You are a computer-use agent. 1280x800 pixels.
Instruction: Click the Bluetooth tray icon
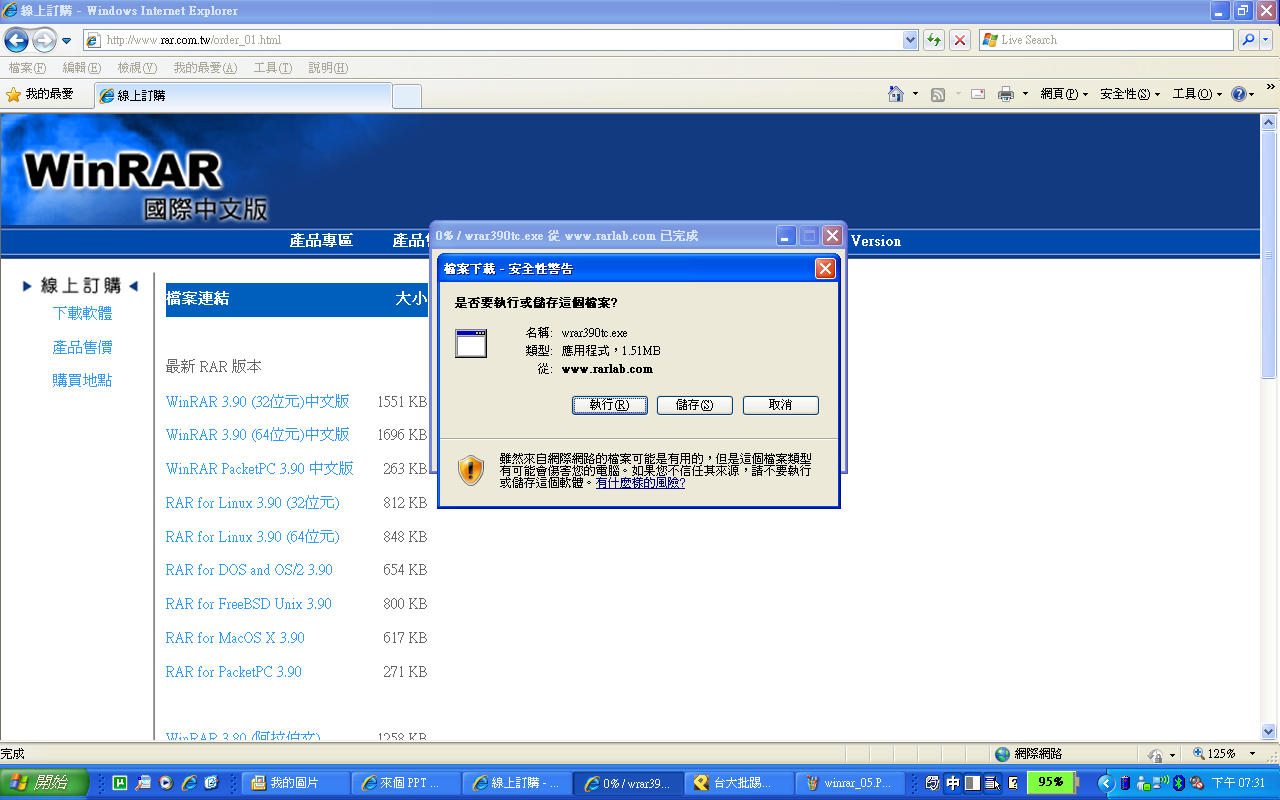click(x=1178, y=783)
